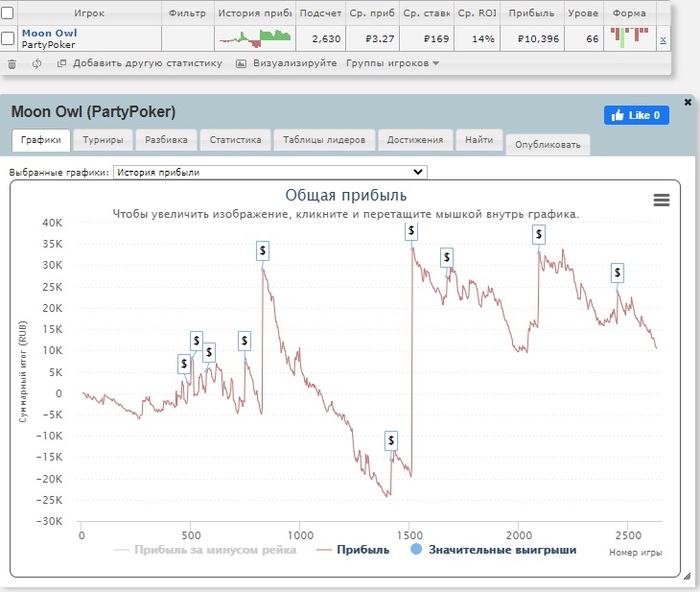Remove Moon Owl row via small x link
The height and width of the screenshot is (592, 700).
pos(663,40)
